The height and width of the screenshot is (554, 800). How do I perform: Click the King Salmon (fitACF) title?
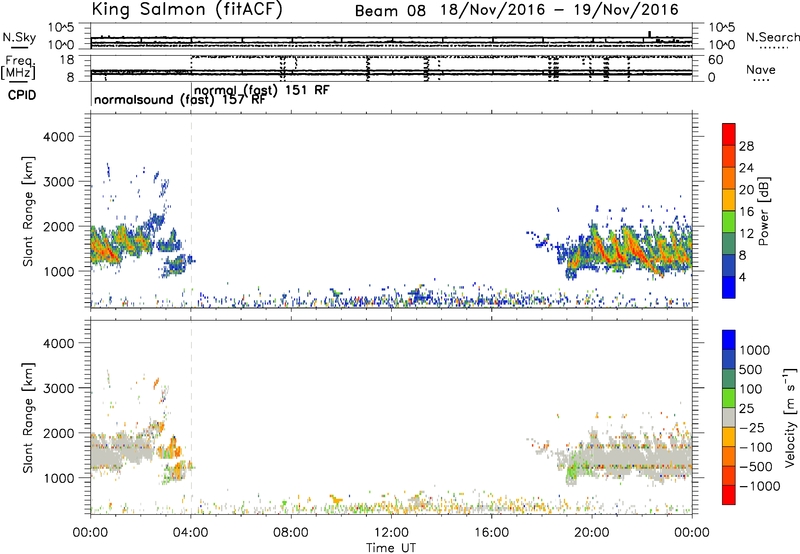[x=187, y=9]
